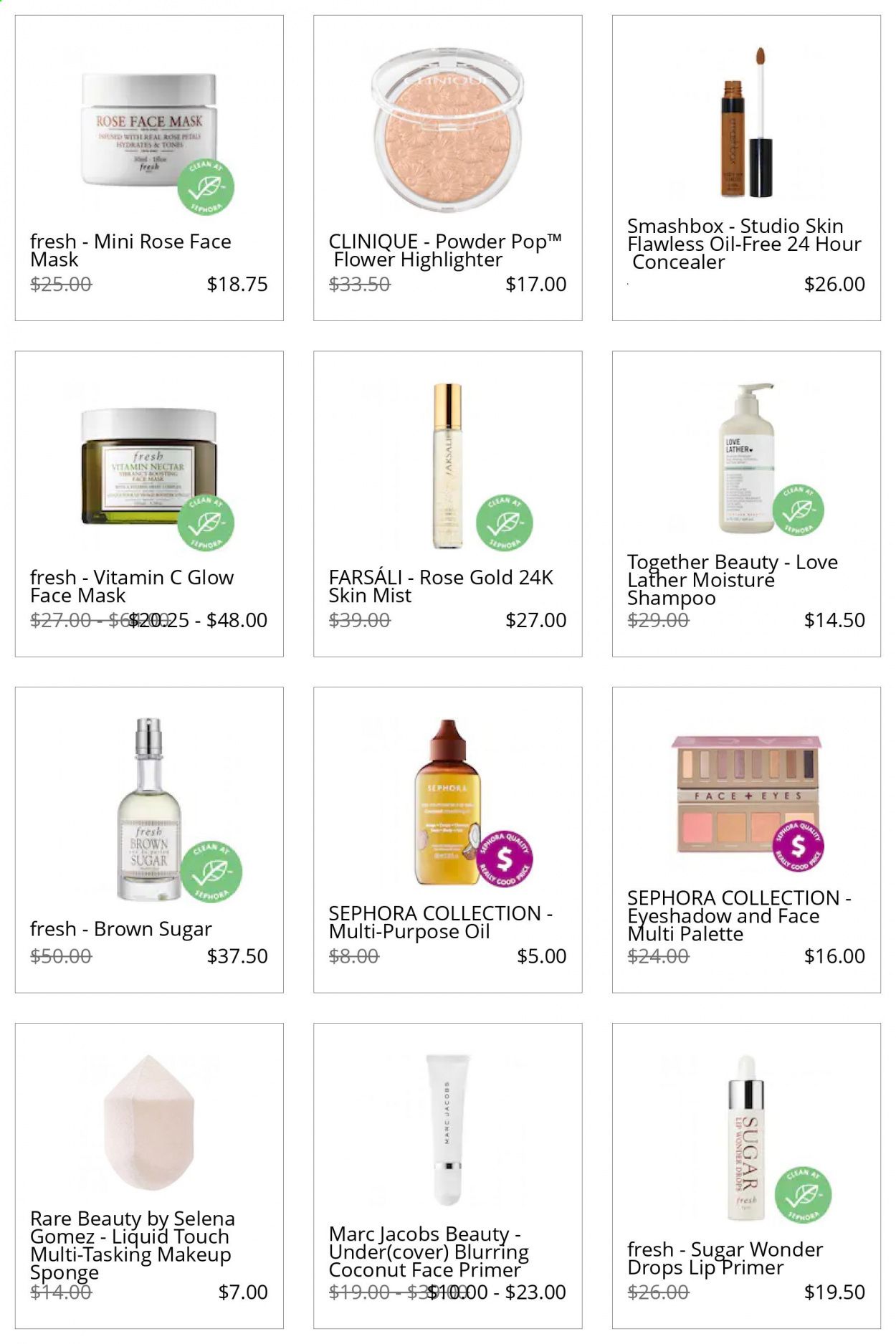
Task: Click the Clean at Sephora badge on Rose Face Mask
Action: 206,187
